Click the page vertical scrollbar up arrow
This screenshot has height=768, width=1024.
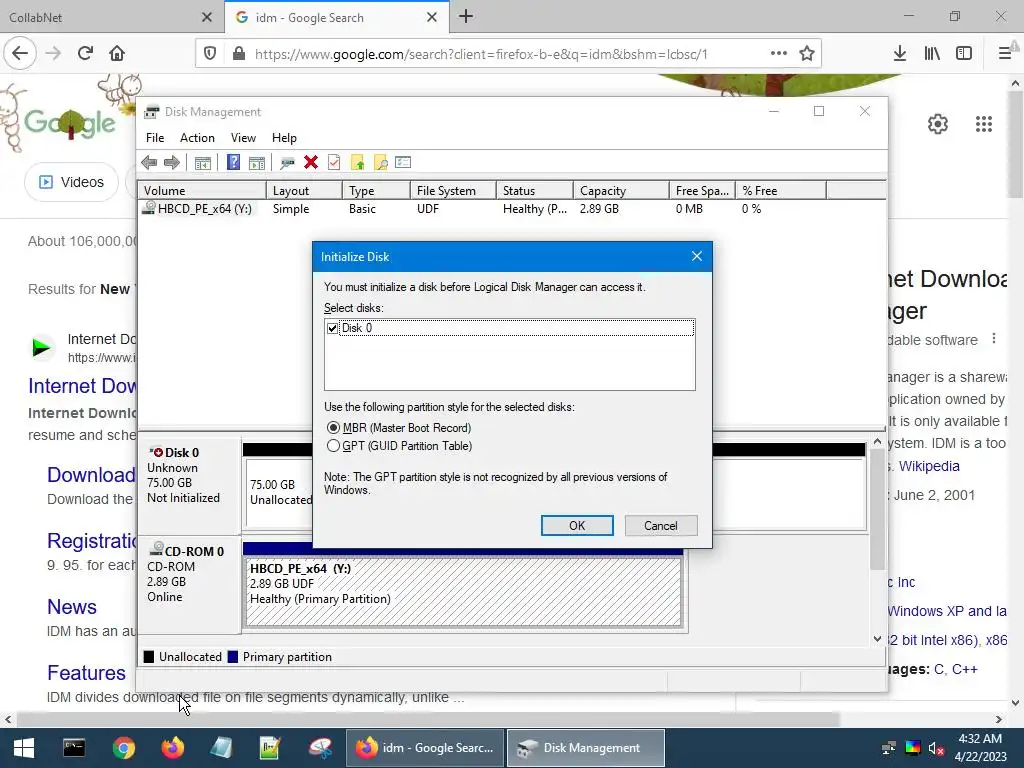[x=1015, y=83]
